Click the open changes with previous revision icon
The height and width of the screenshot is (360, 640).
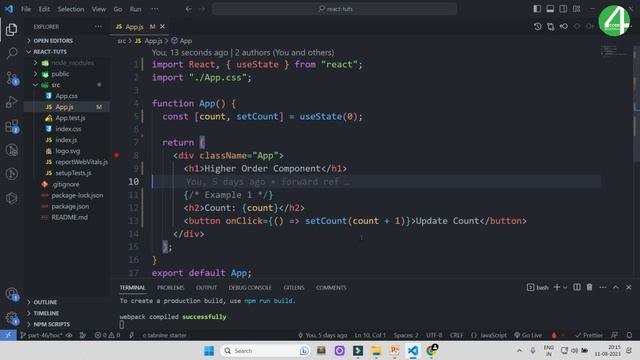pyautogui.click(x=564, y=27)
